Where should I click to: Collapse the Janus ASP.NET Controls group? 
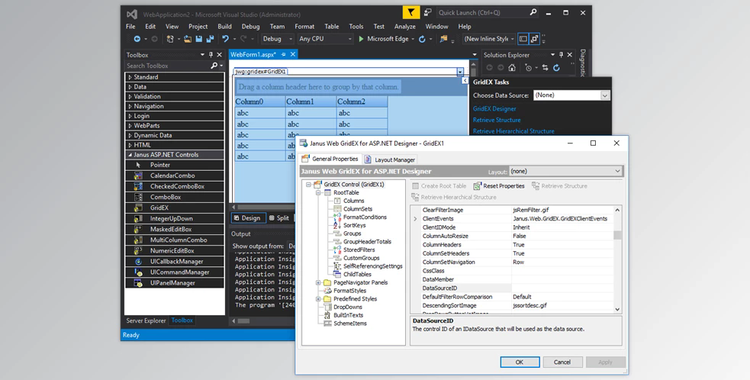coord(130,155)
